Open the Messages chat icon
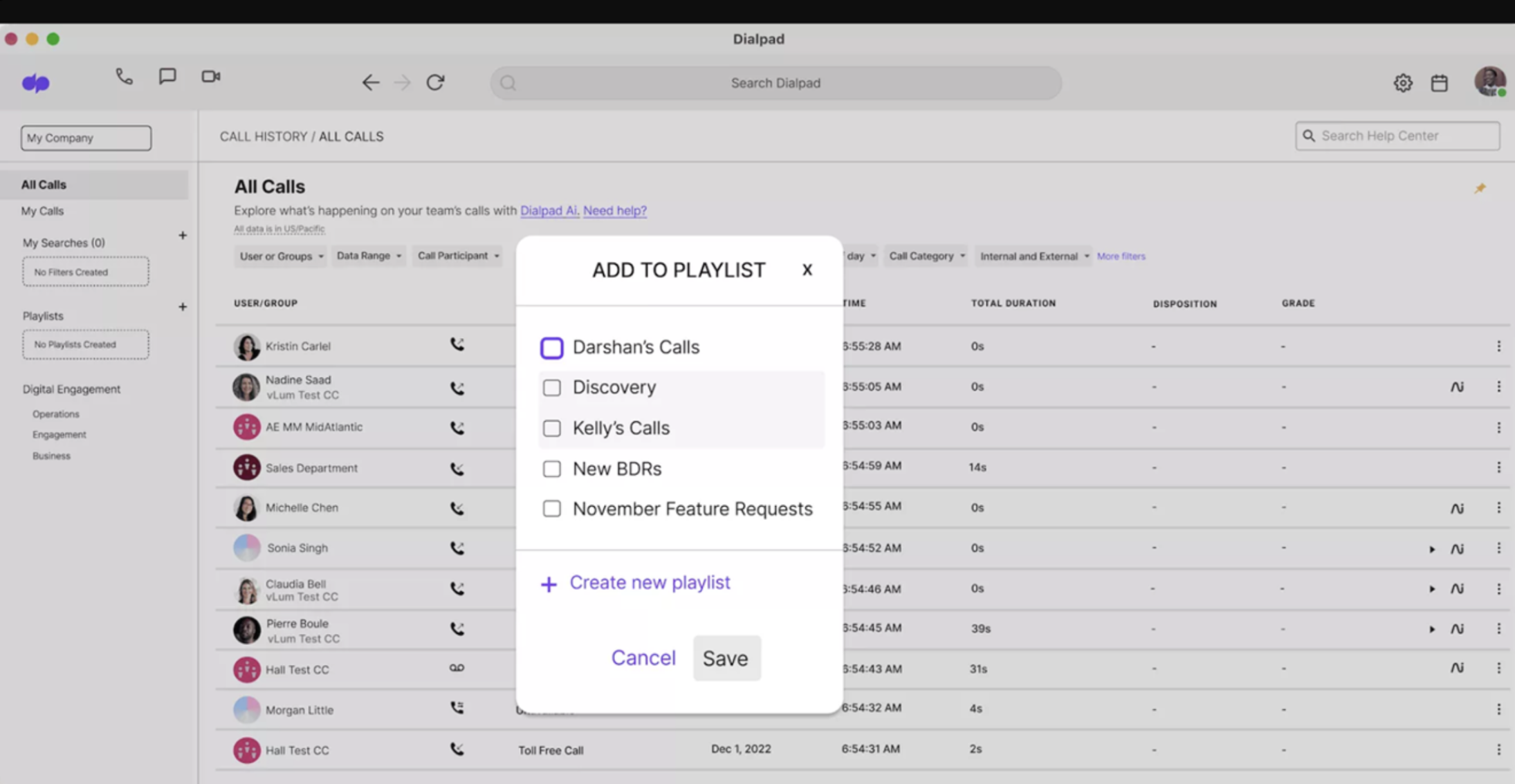The height and width of the screenshot is (784, 1515). [167, 76]
